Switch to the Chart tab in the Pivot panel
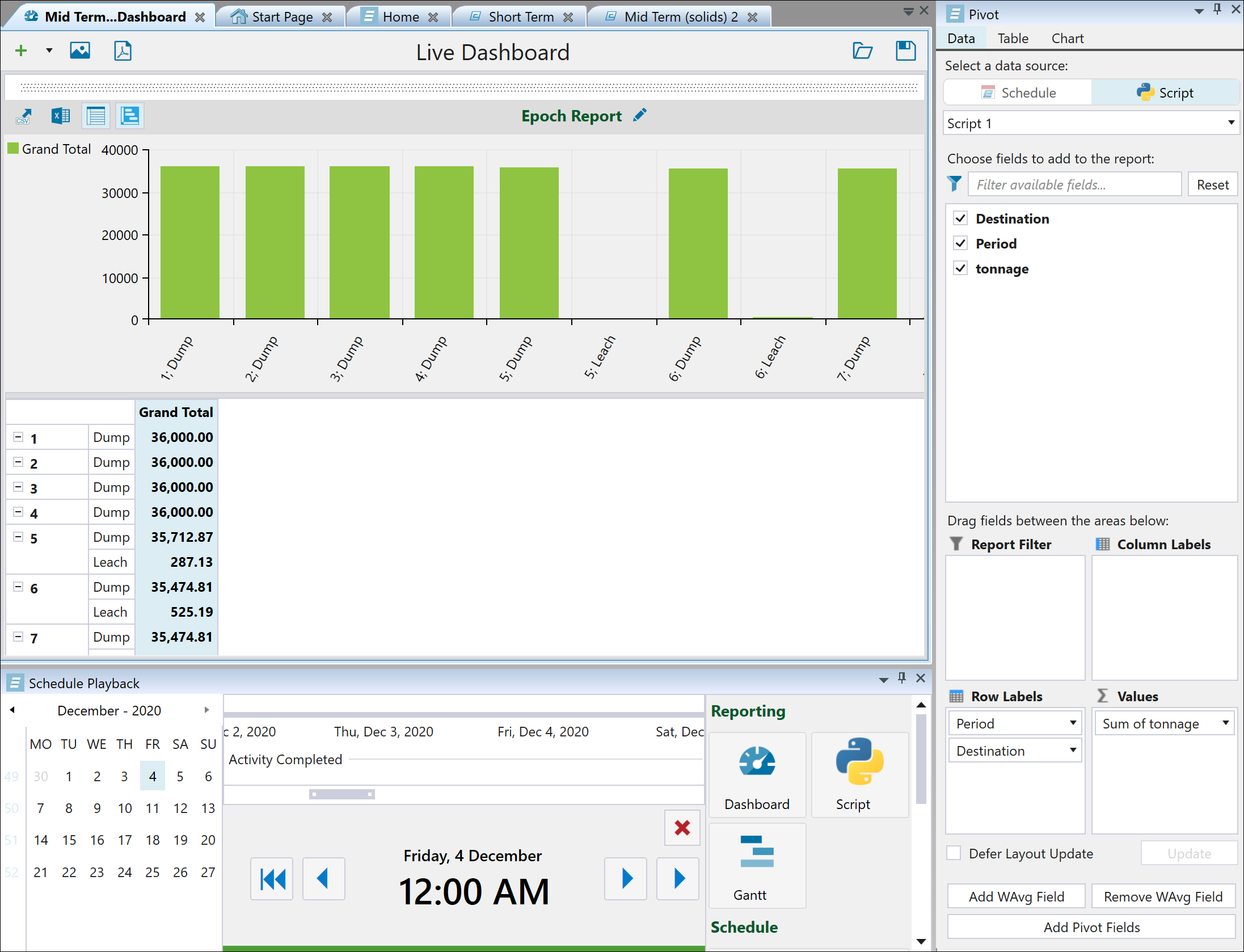The height and width of the screenshot is (952, 1244). 1067,39
